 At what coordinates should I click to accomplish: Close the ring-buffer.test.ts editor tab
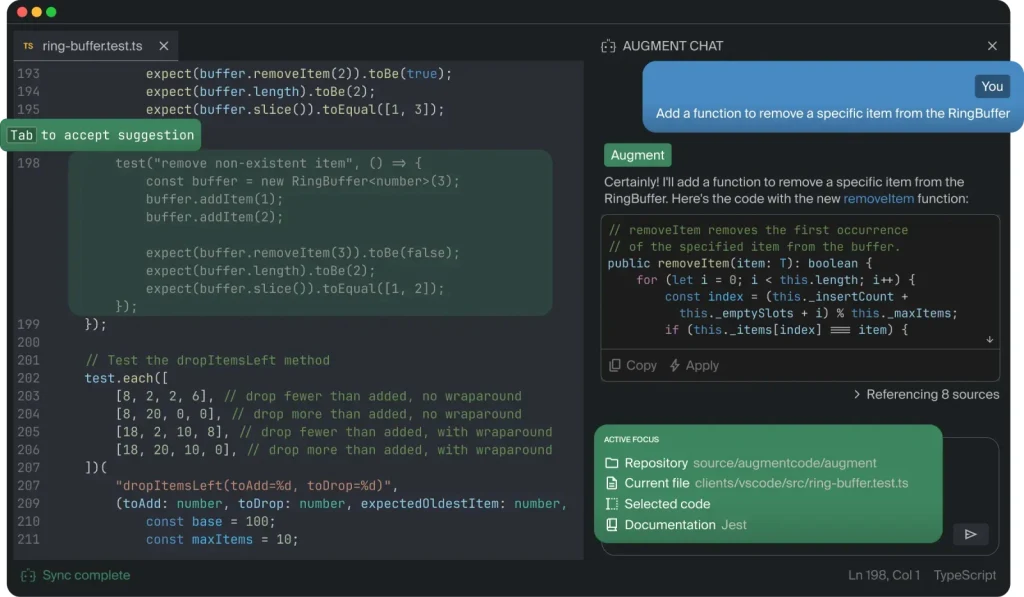click(164, 46)
